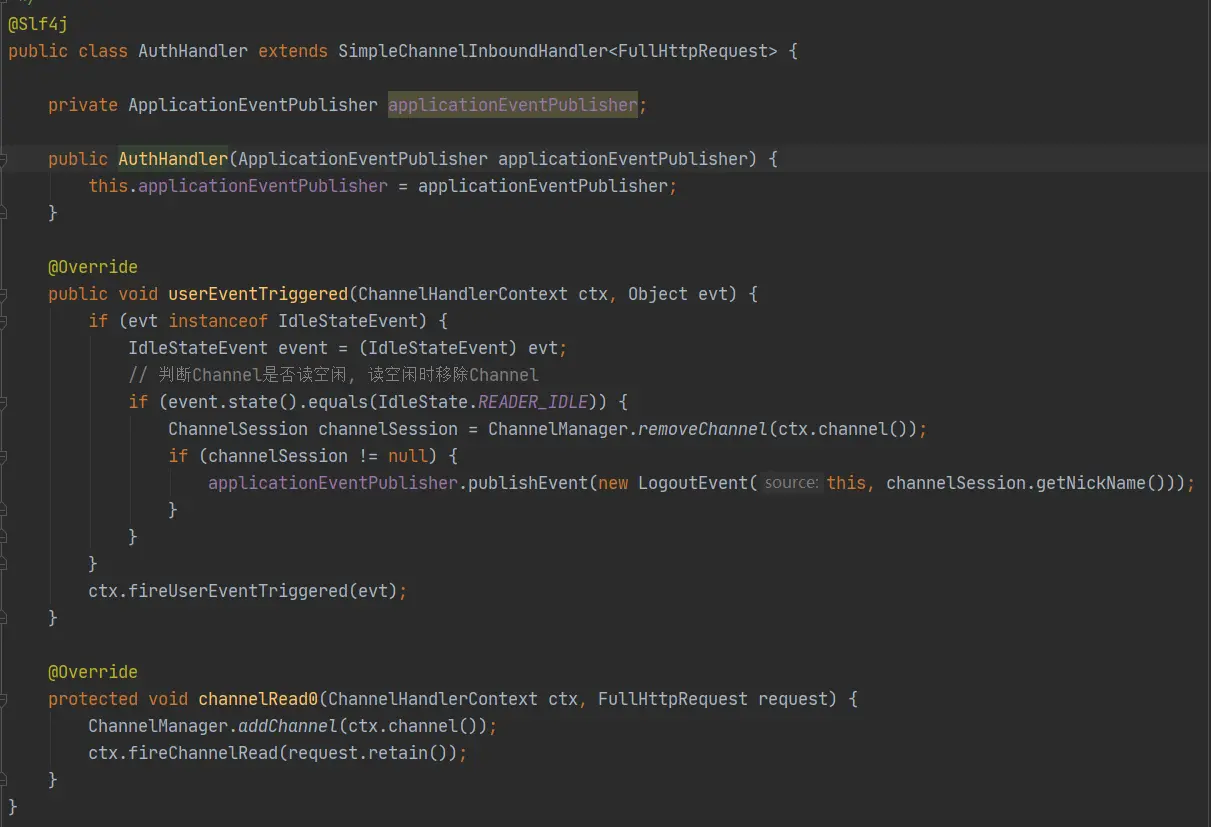Collapse the 'if (evt instanceof IdleStateEvent)' block
The width and height of the screenshot is (1211, 827).
coord(4,321)
